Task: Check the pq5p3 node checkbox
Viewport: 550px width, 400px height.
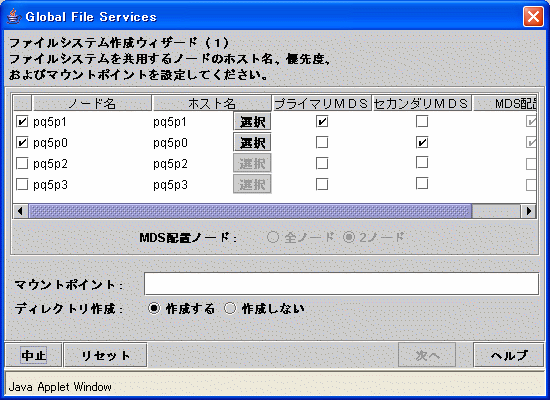Action: [x=22, y=185]
